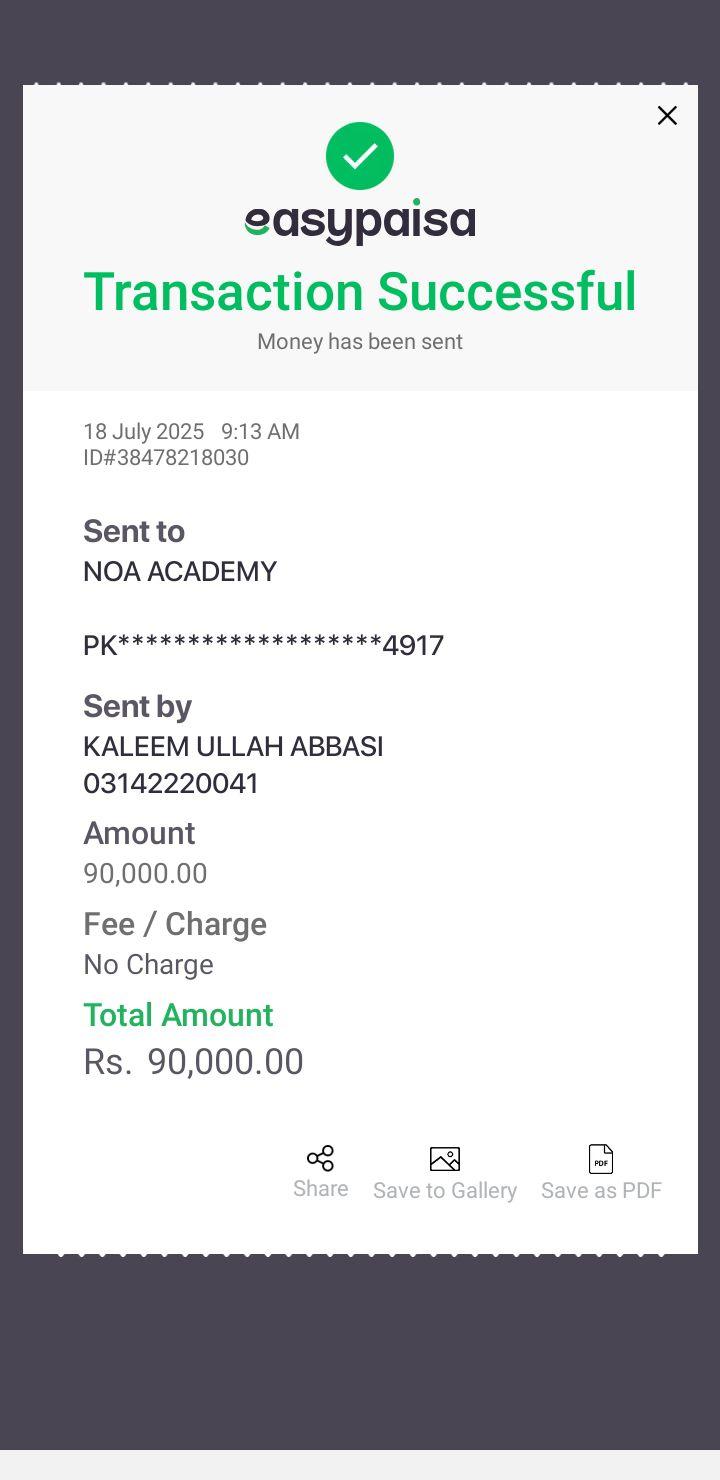Tap the Money has been sent subtitle

[360, 342]
